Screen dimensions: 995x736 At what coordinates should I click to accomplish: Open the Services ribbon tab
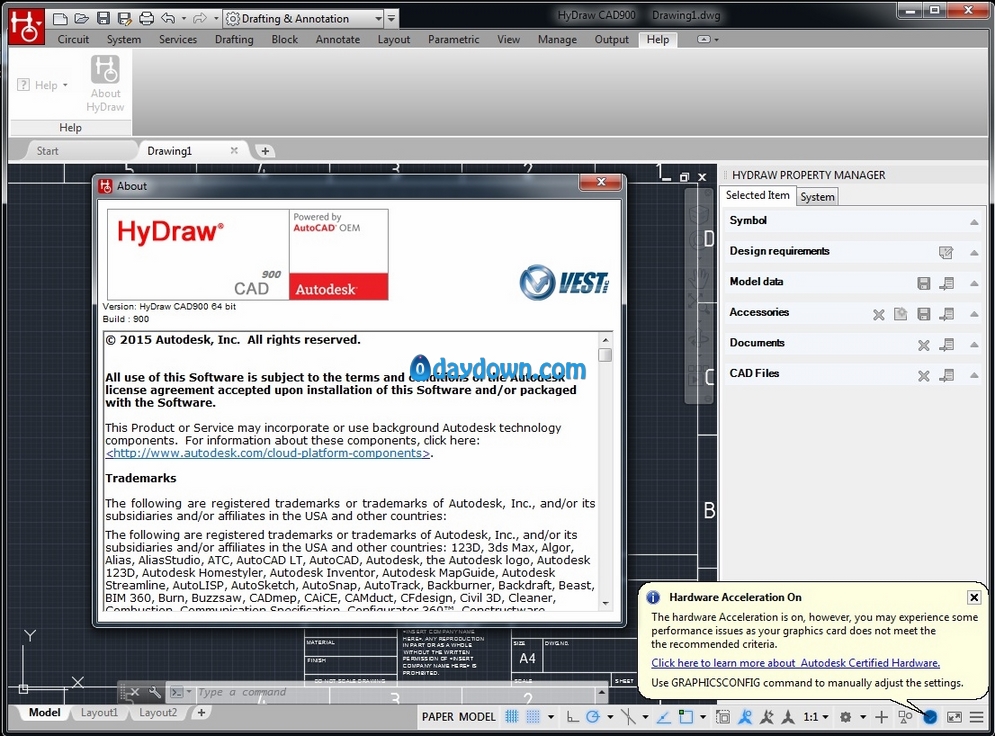178,39
